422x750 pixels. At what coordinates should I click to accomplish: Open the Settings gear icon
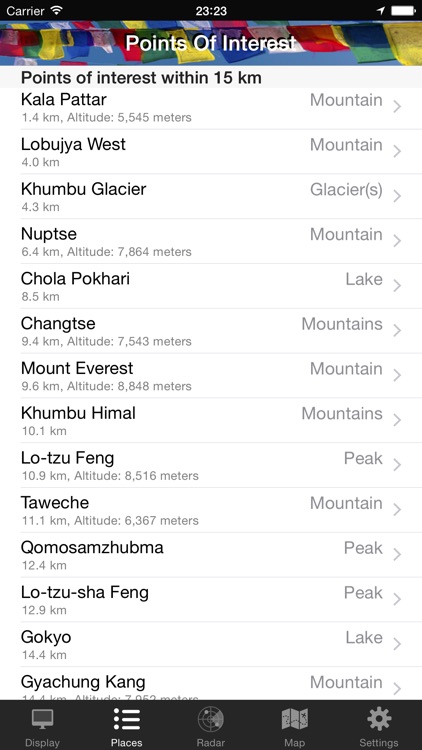pos(379,718)
